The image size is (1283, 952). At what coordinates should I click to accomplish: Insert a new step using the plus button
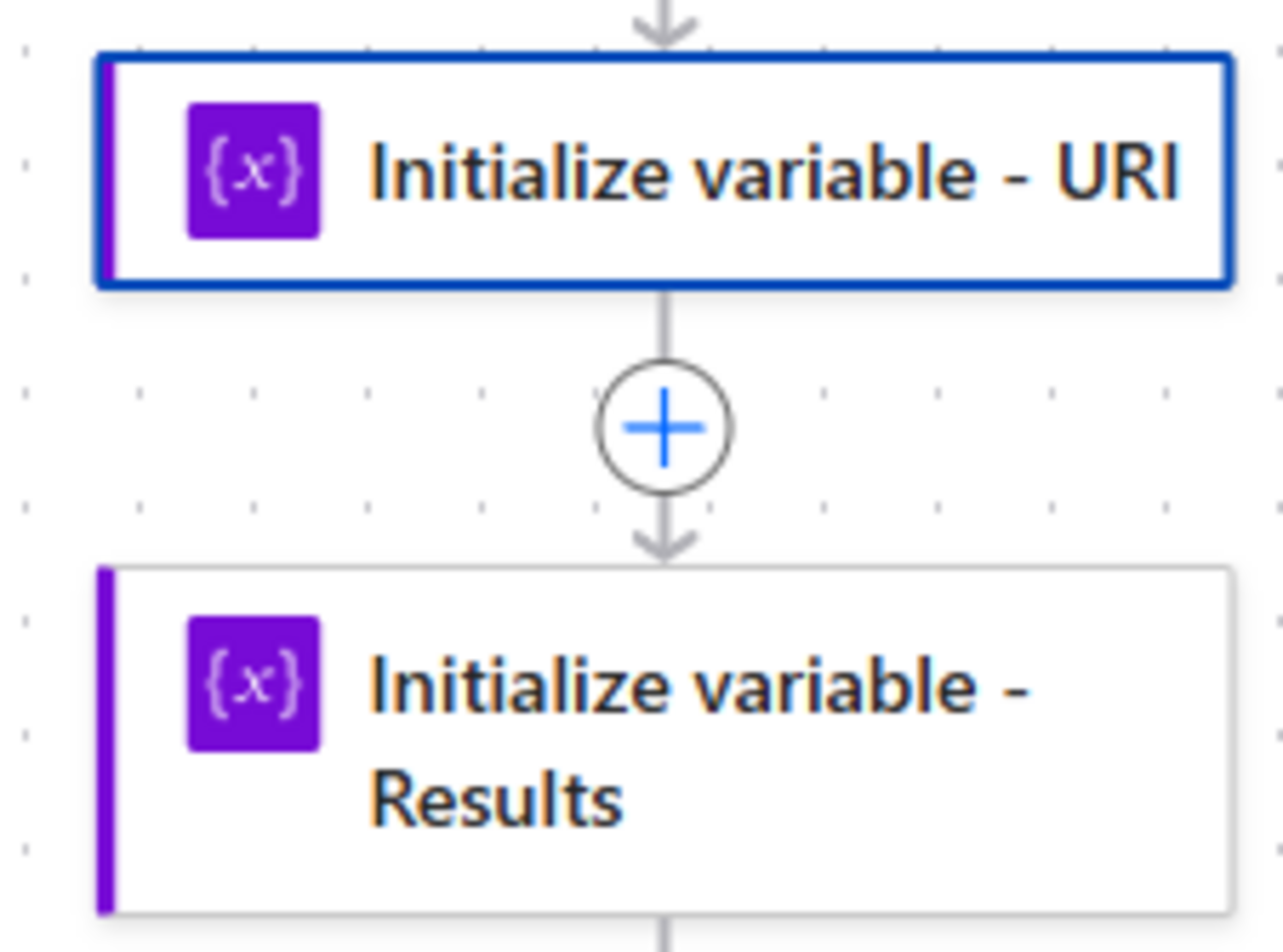(664, 427)
